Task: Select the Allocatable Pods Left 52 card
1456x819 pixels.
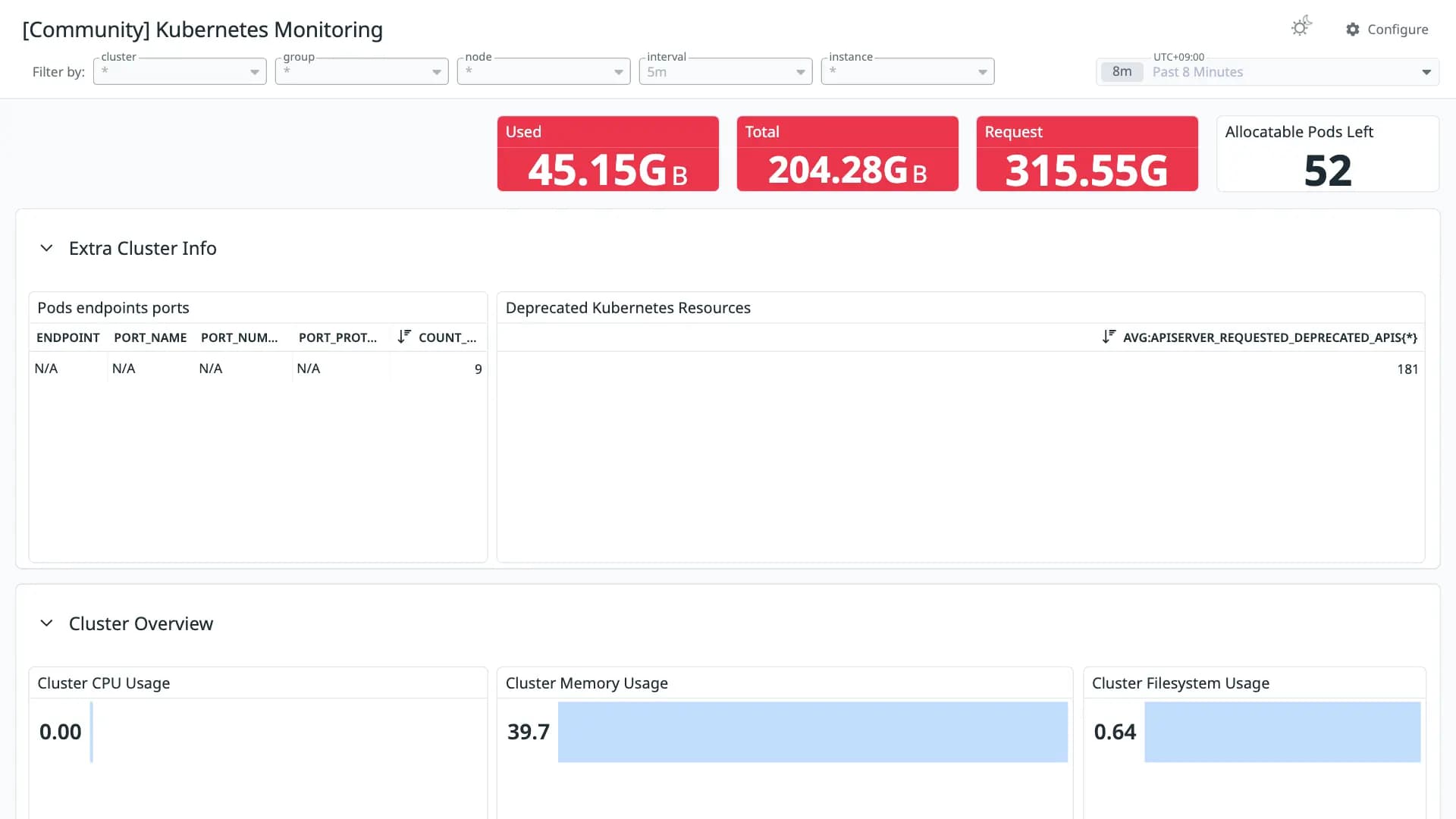Action: click(1328, 153)
